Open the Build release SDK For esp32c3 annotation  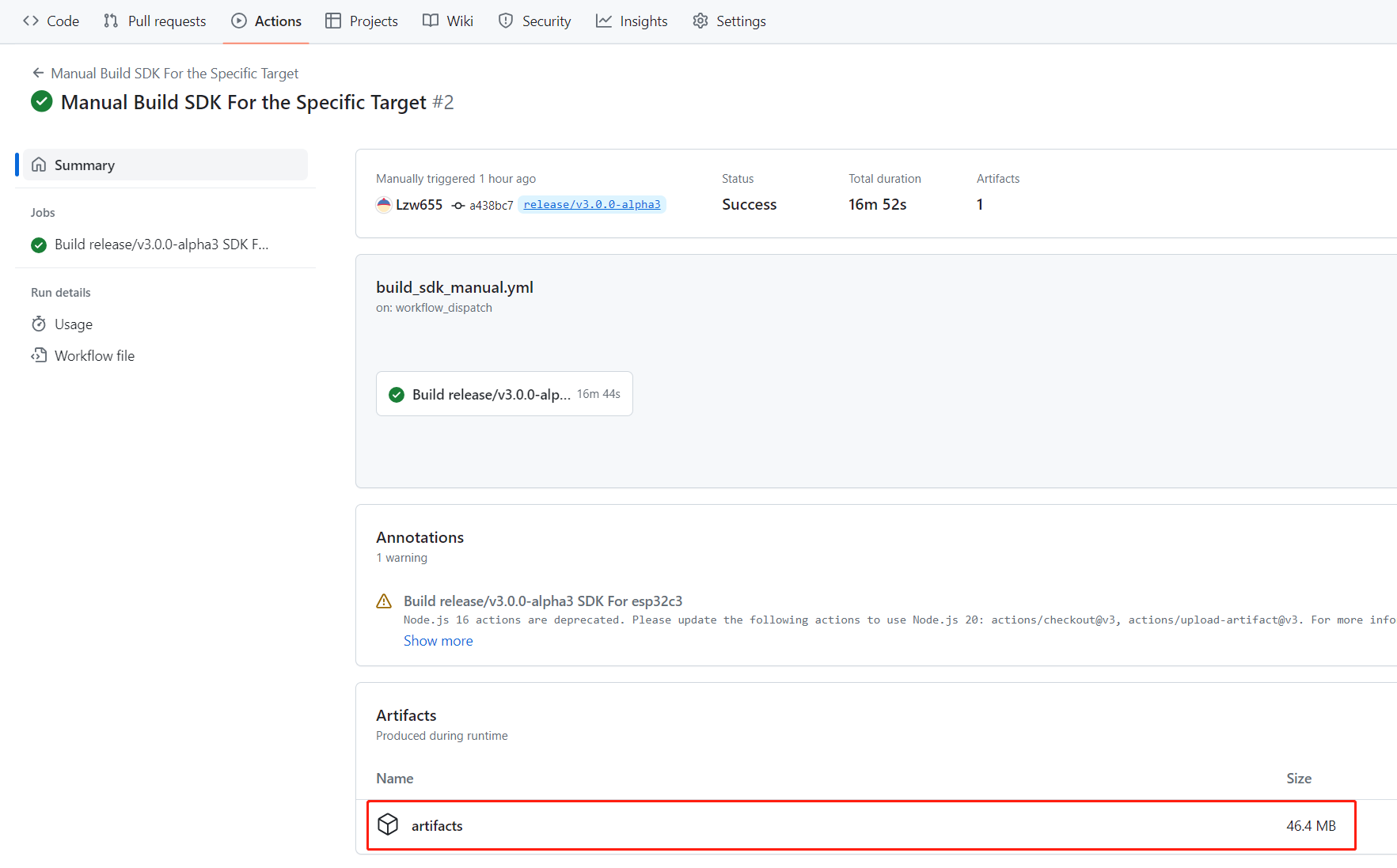coord(543,601)
